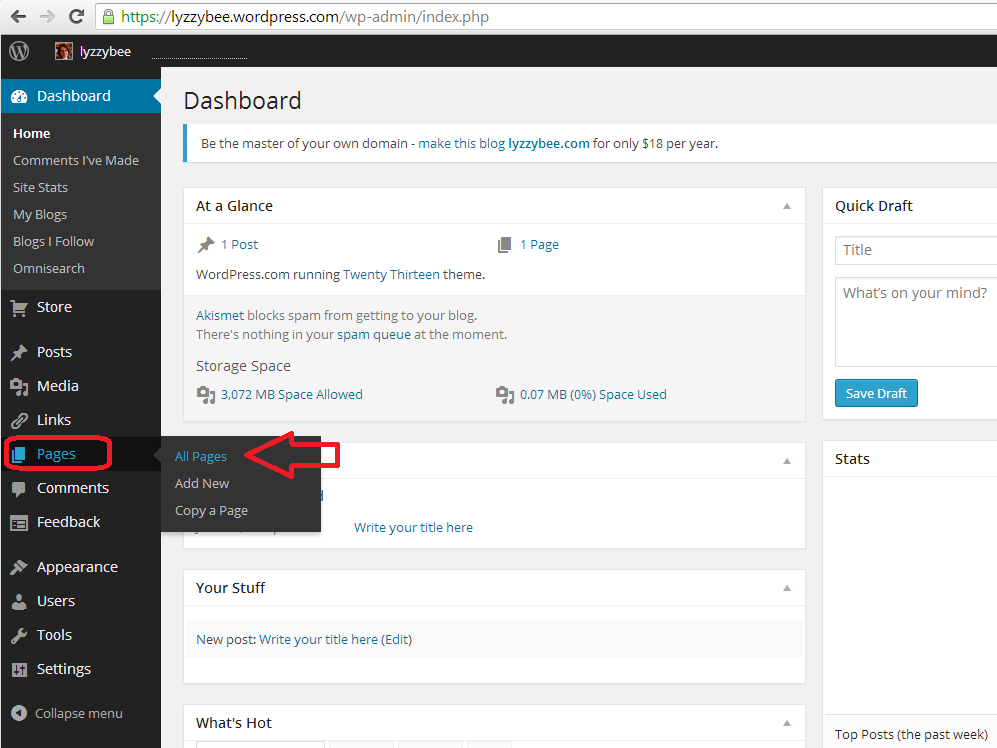Viewport: 997px width, 748px height.
Task: Click the pushpin icon beside 1 Post
Action: 205,245
